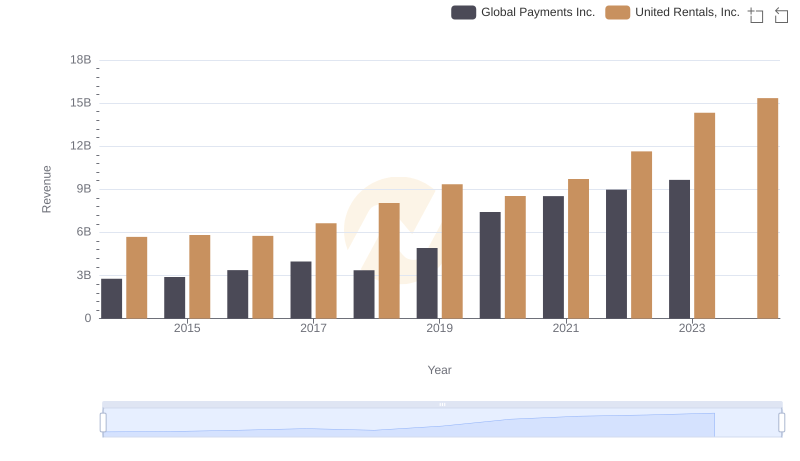
Task: Click the 2019 Global Payments bar
Action: click(427, 284)
